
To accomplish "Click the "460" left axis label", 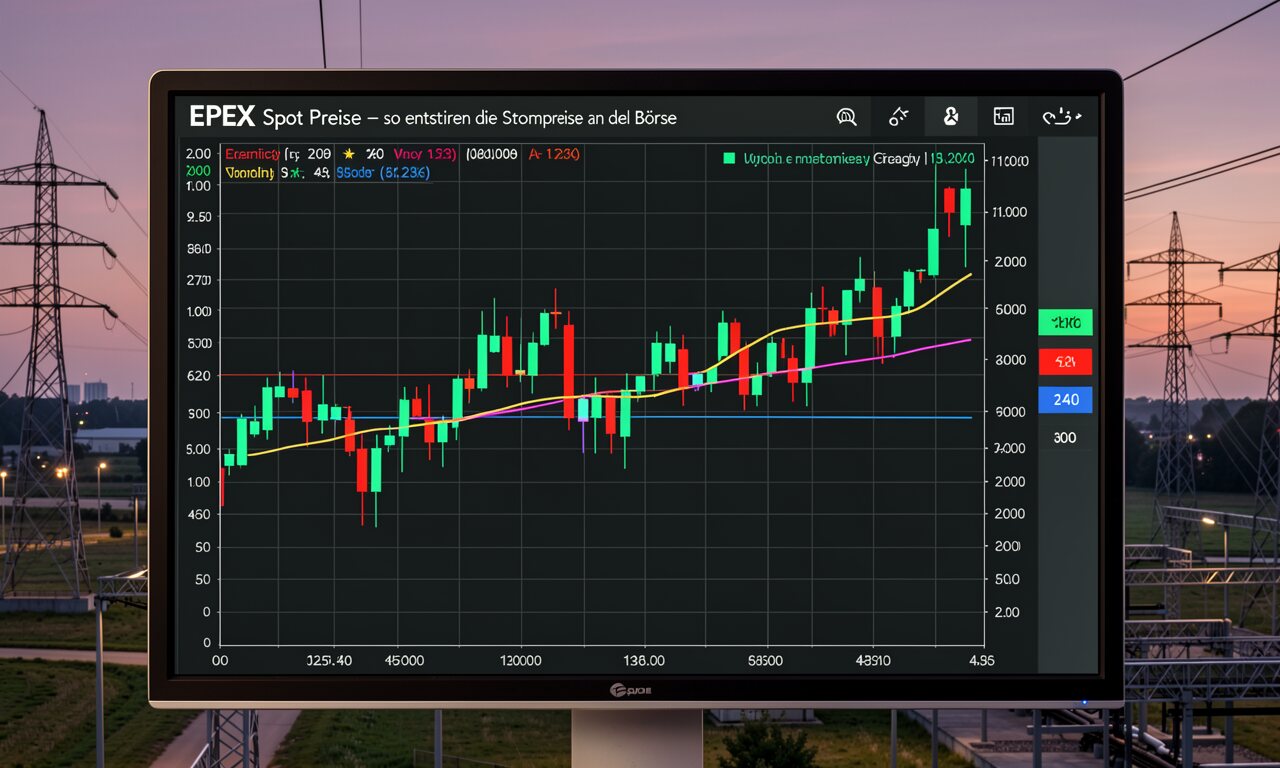I will coord(198,514).
